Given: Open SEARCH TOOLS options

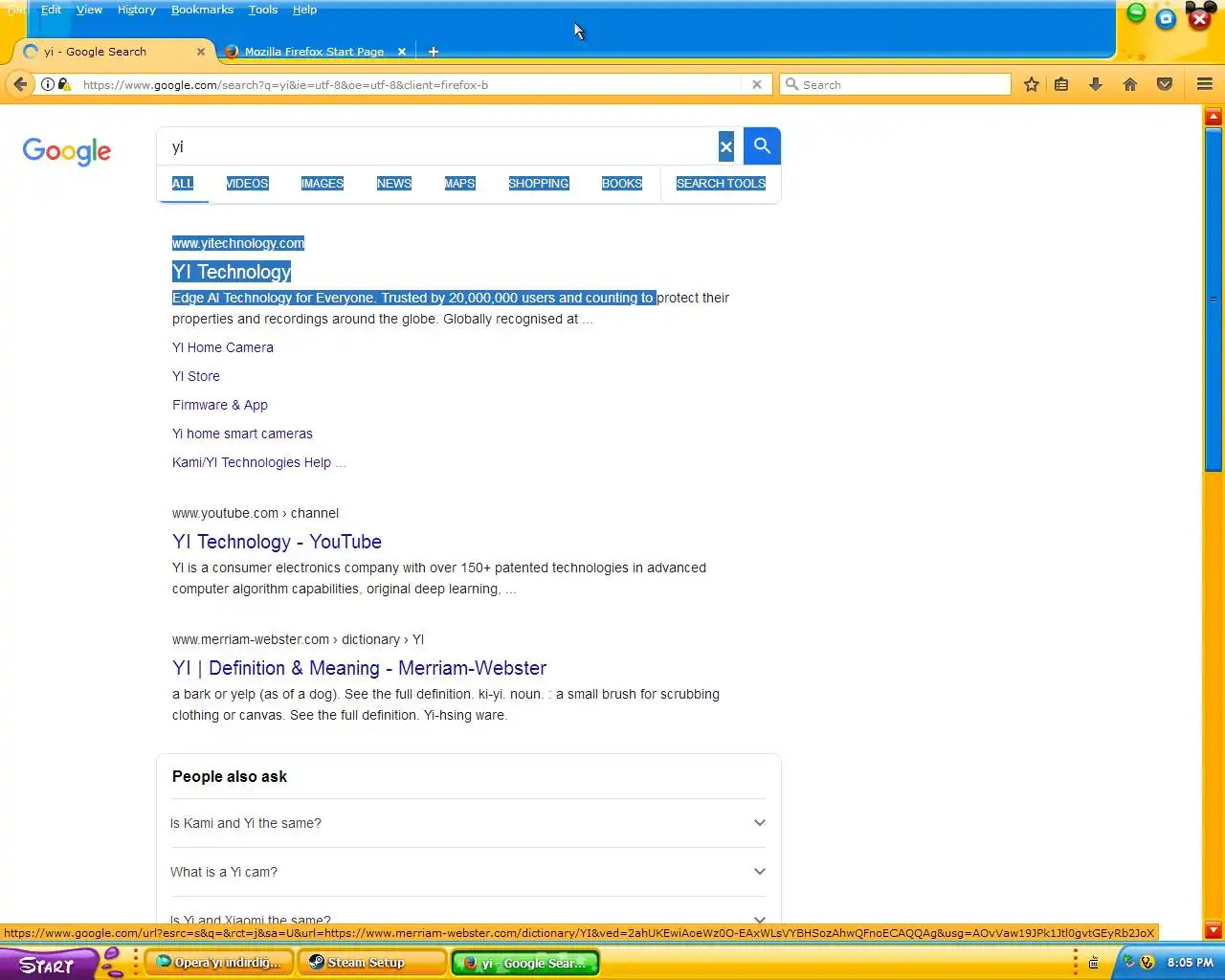Looking at the screenshot, I should pos(721,183).
